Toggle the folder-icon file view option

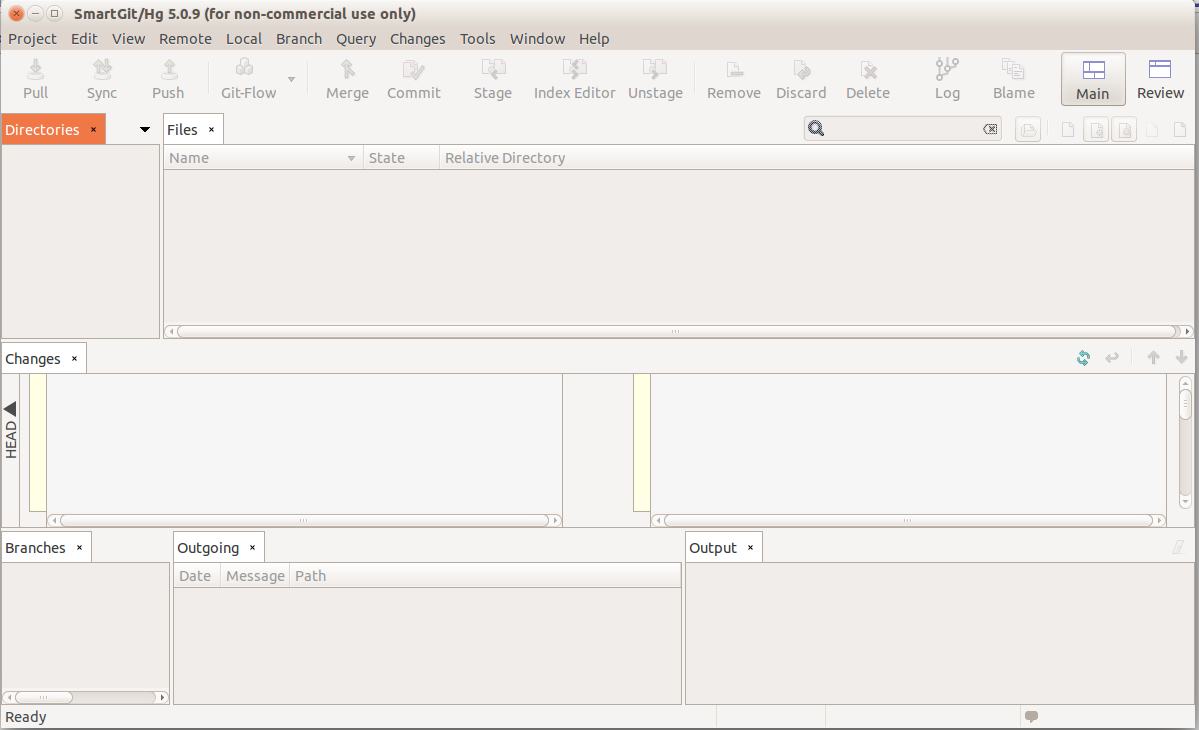[1028, 129]
